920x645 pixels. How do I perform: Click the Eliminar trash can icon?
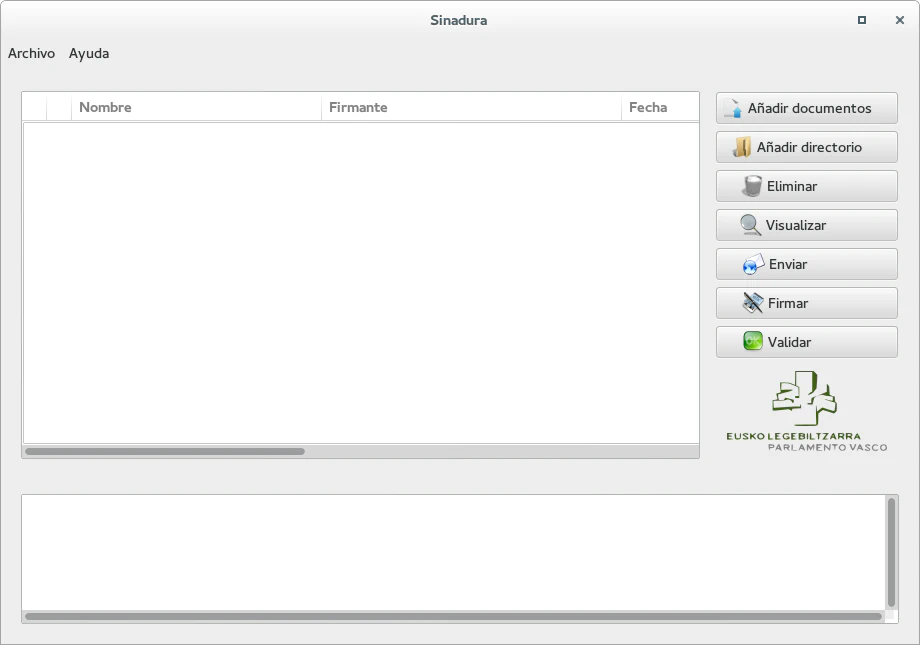[752, 186]
